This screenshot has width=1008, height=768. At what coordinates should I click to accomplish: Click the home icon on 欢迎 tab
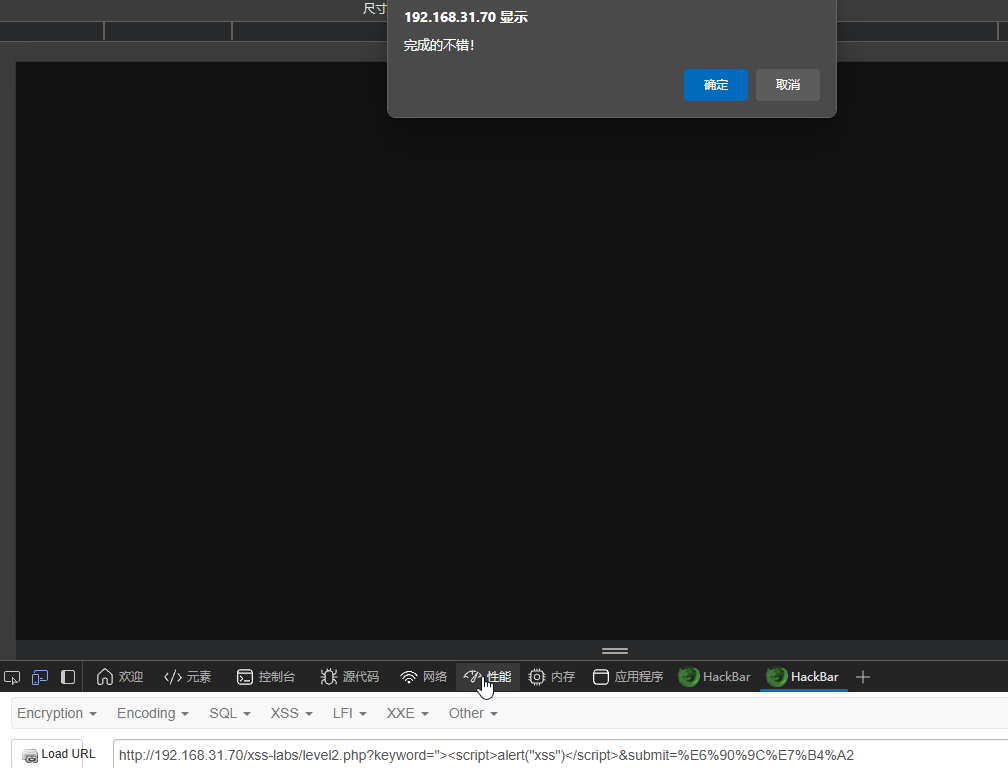click(x=105, y=677)
